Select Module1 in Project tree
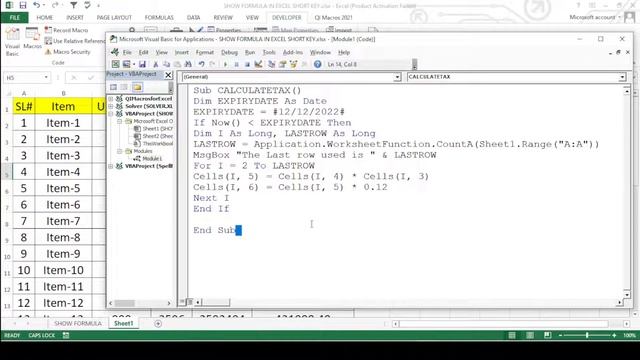Image resolution: width=640 pixels, height=360 pixels. (148, 158)
